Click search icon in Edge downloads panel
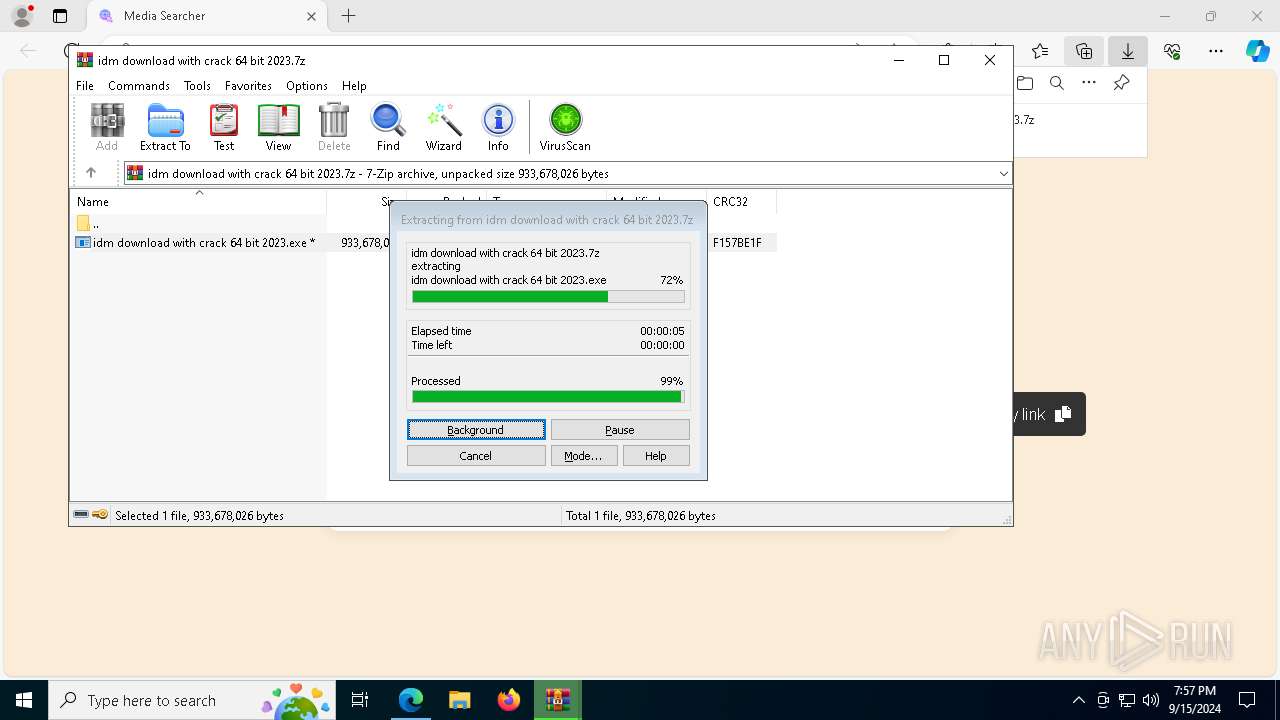The image size is (1280, 720). (1057, 83)
